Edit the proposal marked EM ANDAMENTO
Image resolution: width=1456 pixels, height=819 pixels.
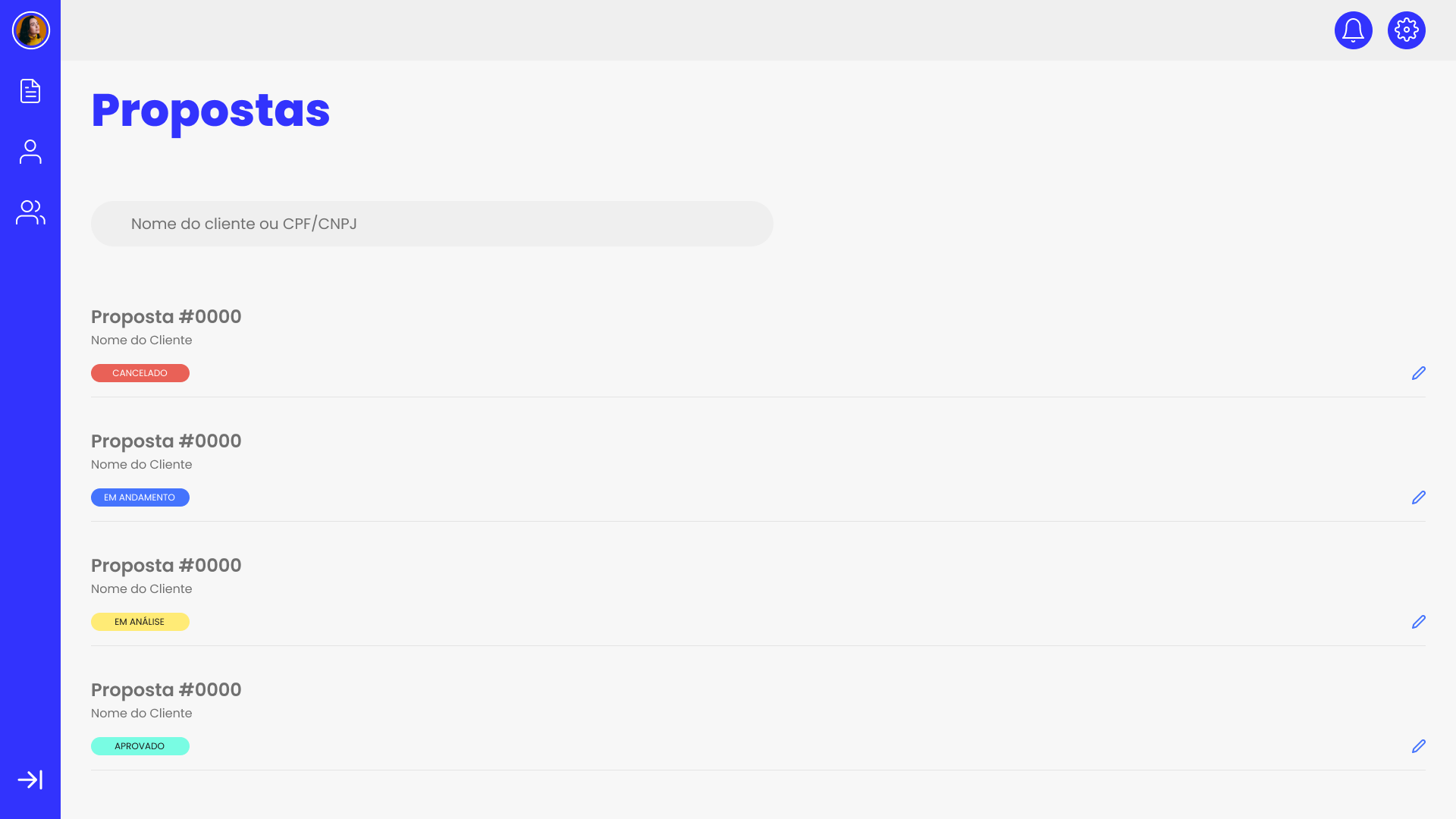tap(1418, 497)
